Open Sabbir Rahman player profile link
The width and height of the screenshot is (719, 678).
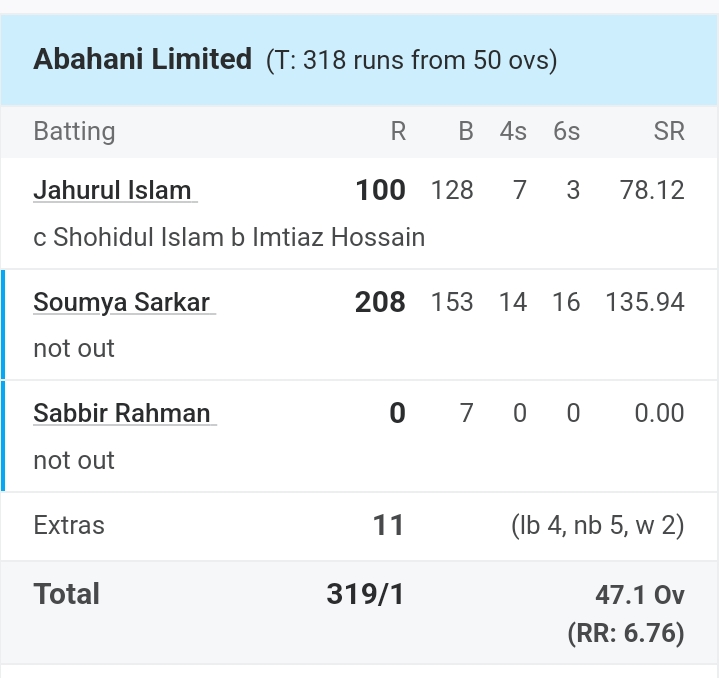pyautogui.click(x=125, y=413)
